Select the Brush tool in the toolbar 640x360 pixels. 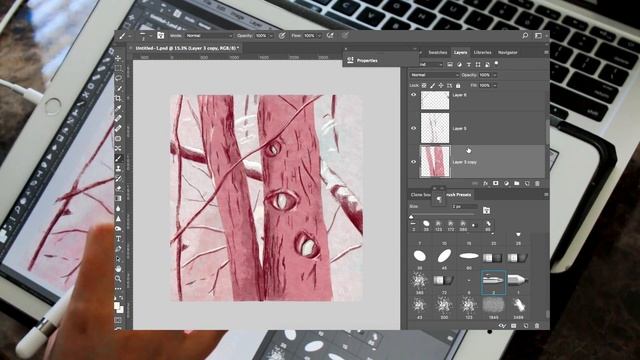[x=118, y=158]
